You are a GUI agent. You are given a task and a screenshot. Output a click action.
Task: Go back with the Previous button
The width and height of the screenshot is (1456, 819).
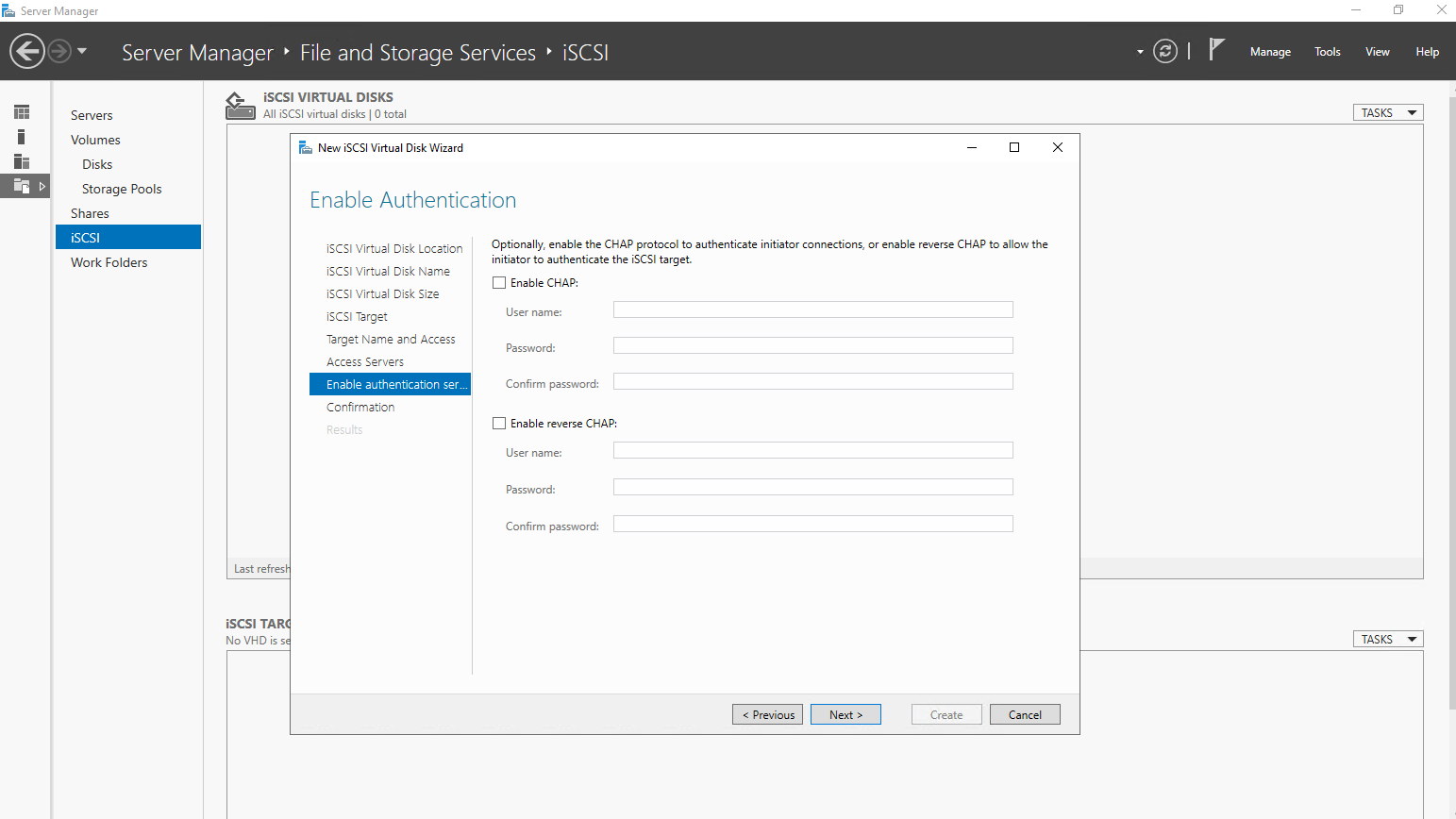click(x=767, y=715)
